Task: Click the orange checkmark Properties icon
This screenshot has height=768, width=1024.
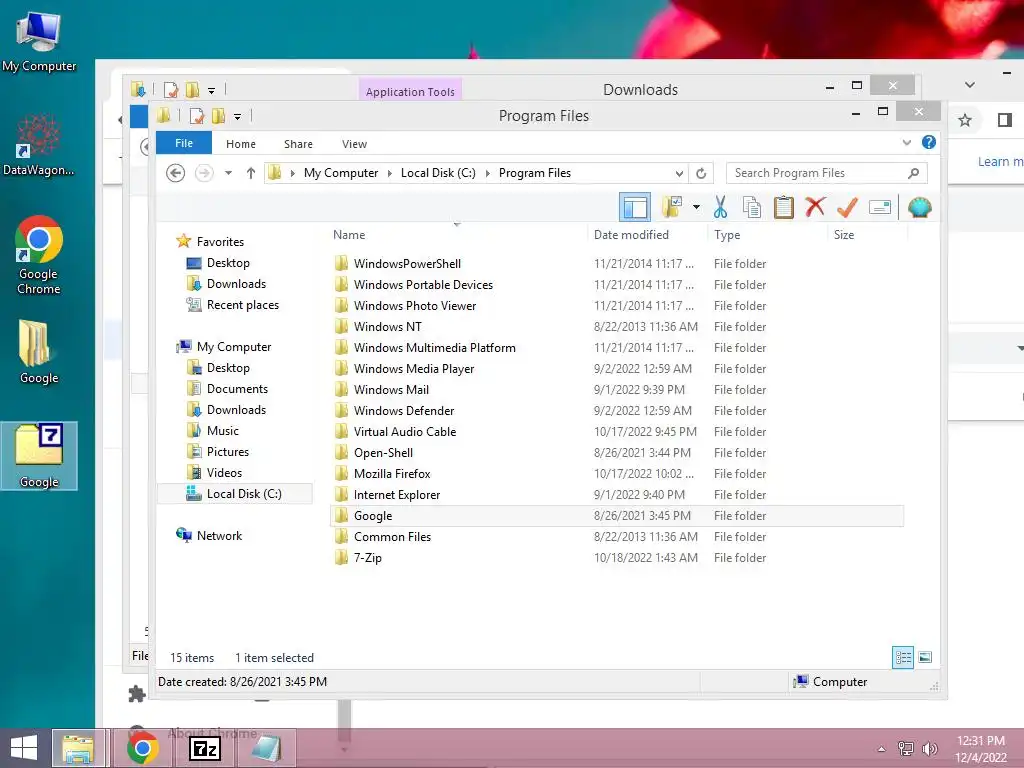Action: tap(847, 207)
